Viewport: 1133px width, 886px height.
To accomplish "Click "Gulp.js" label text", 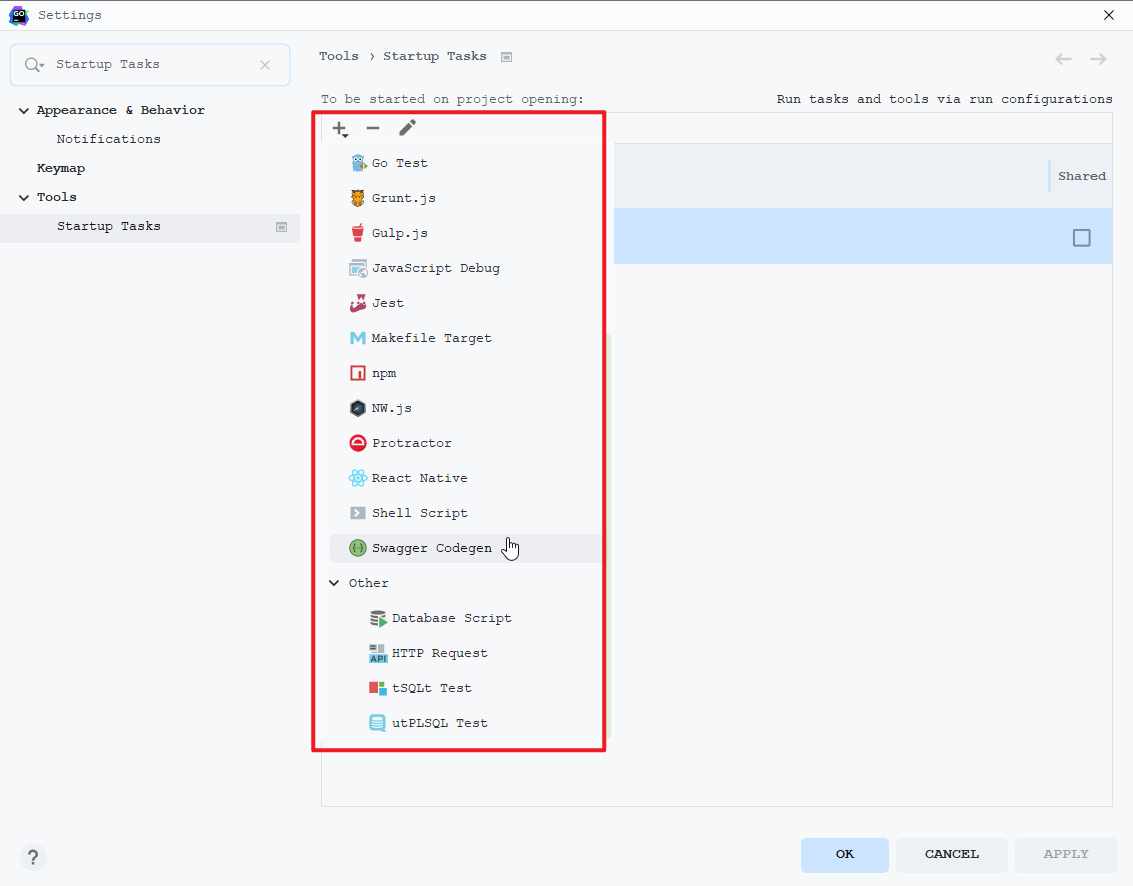I will [400, 233].
